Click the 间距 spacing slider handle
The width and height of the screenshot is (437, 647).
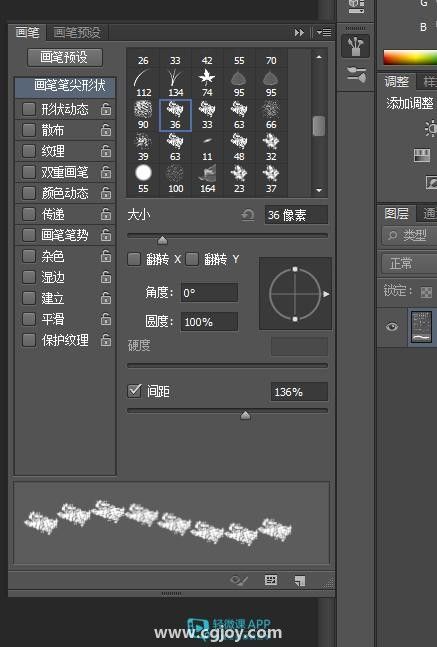tap(245, 415)
